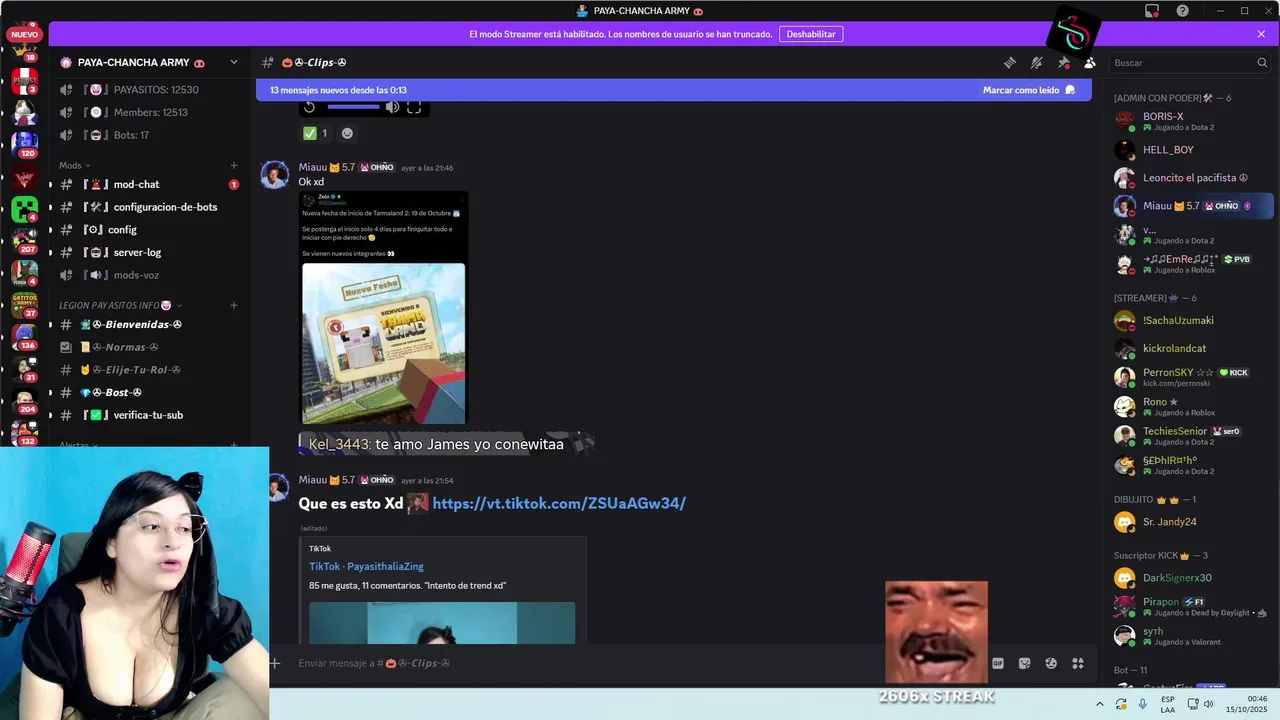This screenshot has width=1280, height=720.
Task: Open the vt.tiktok.com link
Action: (559, 503)
